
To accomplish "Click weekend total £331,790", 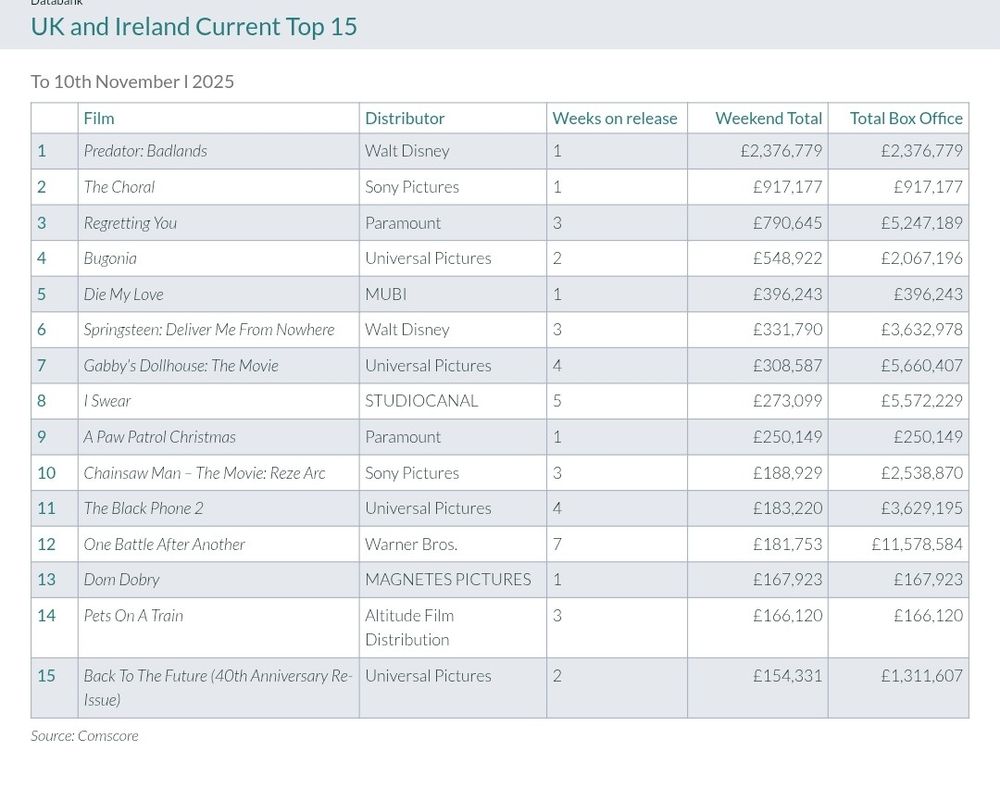I will point(788,330).
